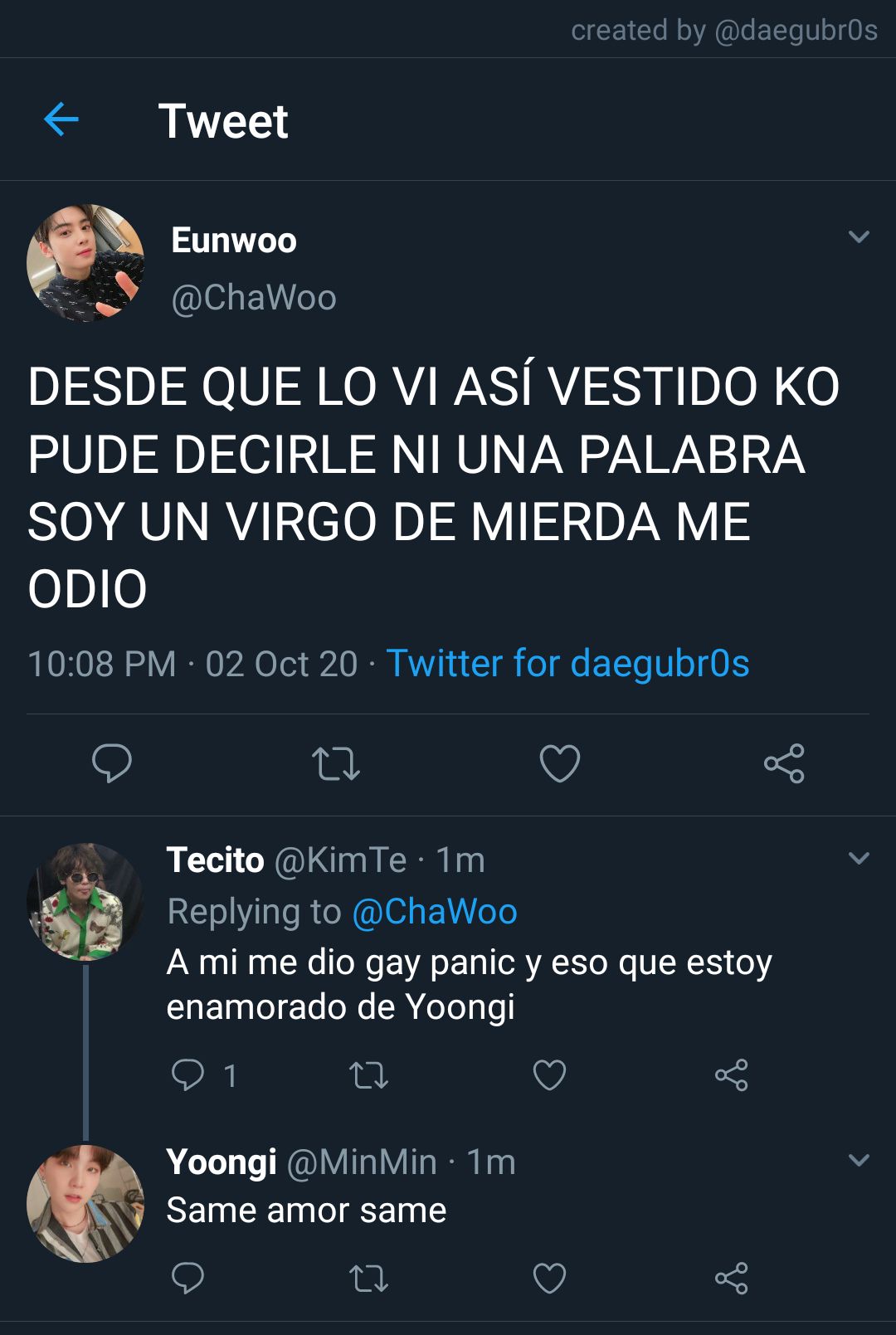
Task: Open options chevron on Tecito's reply
Action: (x=859, y=858)
